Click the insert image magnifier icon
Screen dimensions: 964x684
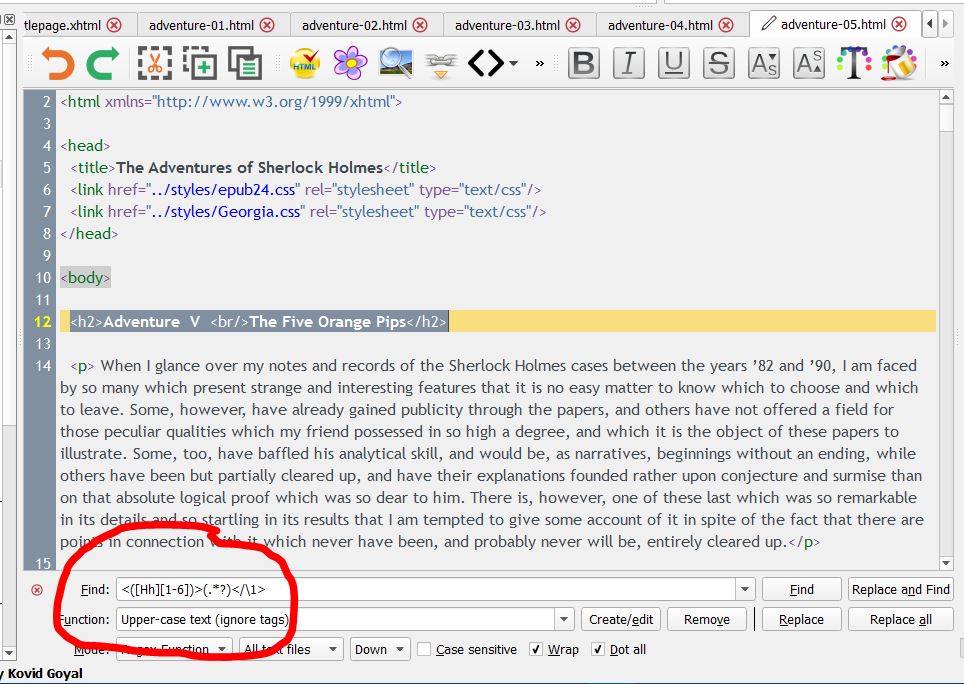396,63
